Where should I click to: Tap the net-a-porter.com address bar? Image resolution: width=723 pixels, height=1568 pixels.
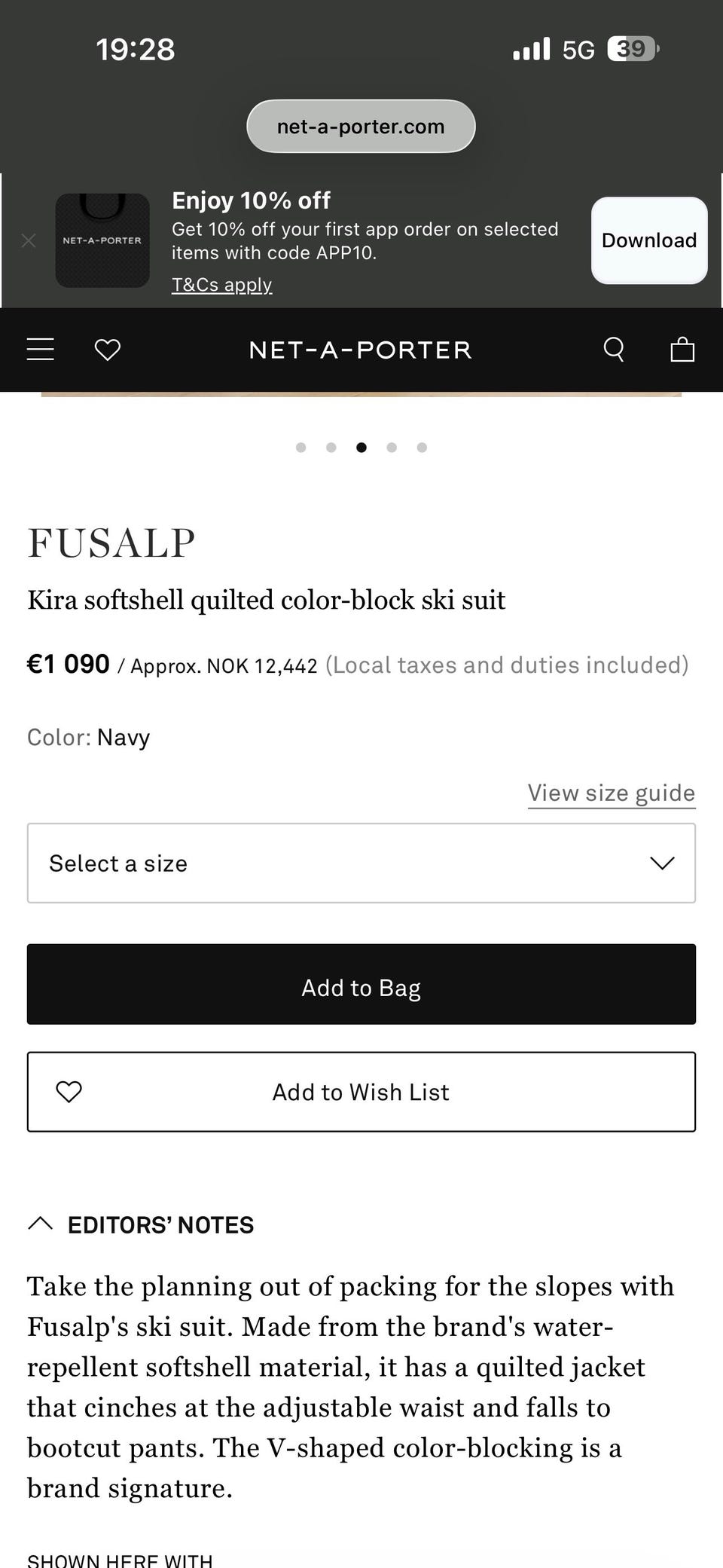[x=361, y=127]
